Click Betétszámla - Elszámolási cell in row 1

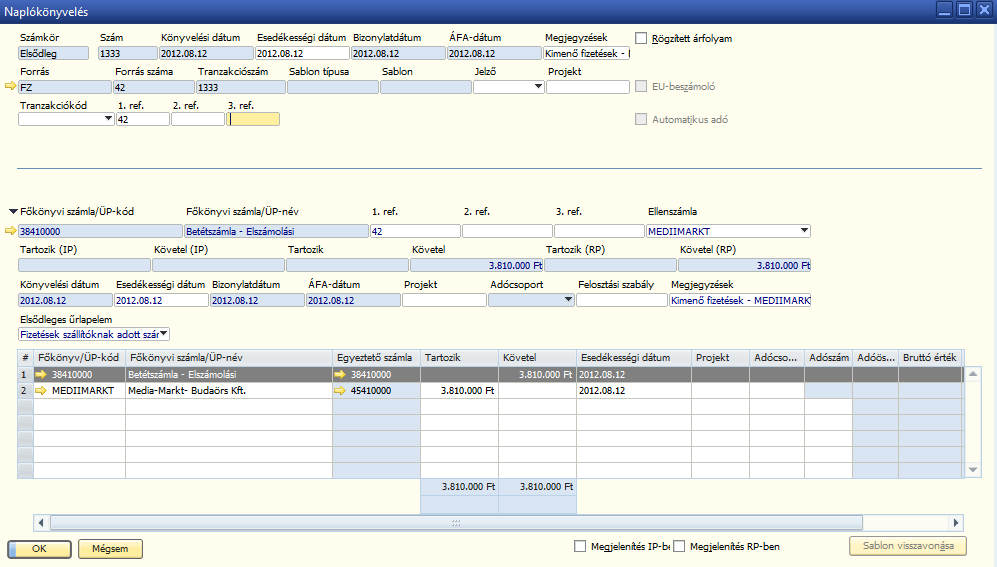coord(229,374)
